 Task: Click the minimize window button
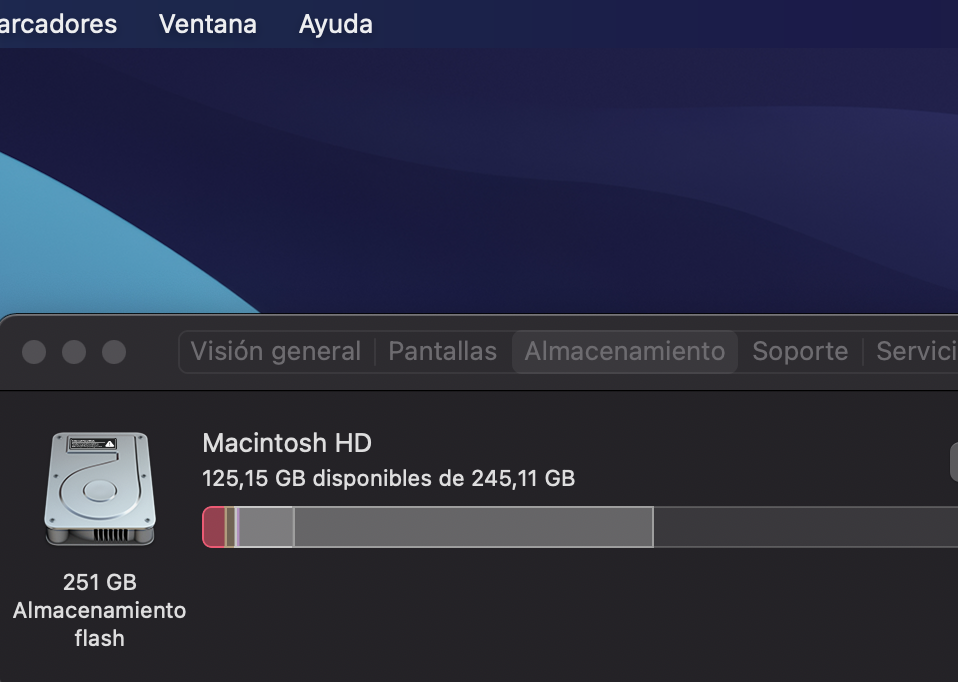(74, 352)
